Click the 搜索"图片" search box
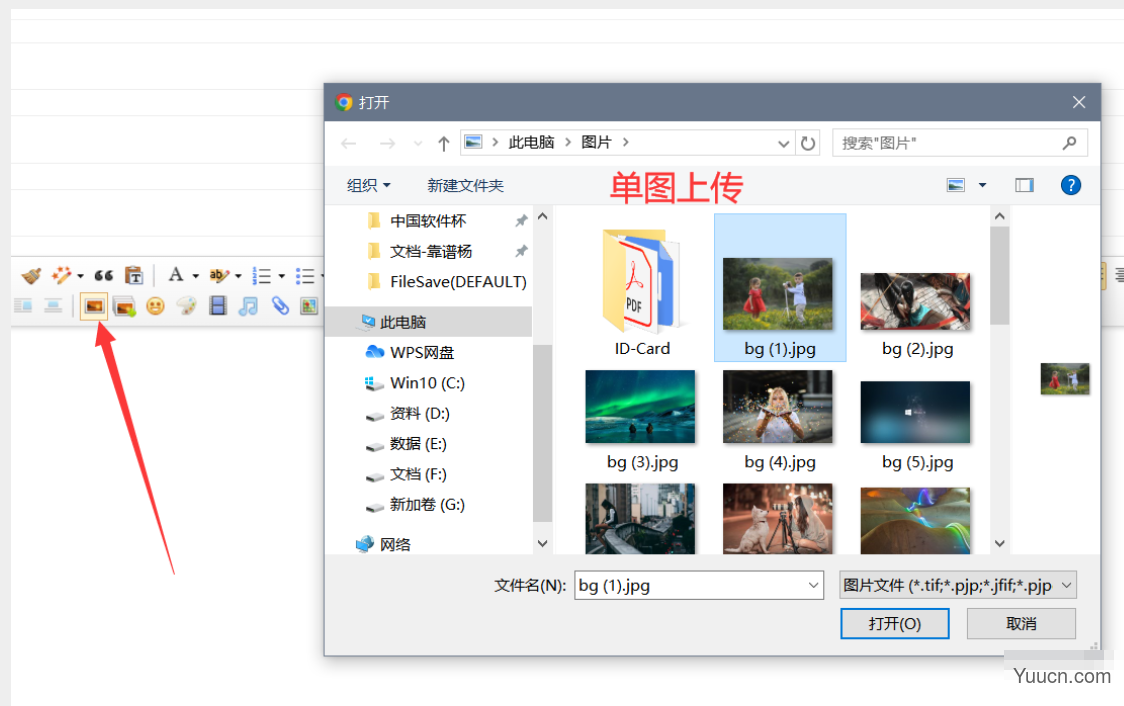The image size is (1124, 706). tap(960, 143)
